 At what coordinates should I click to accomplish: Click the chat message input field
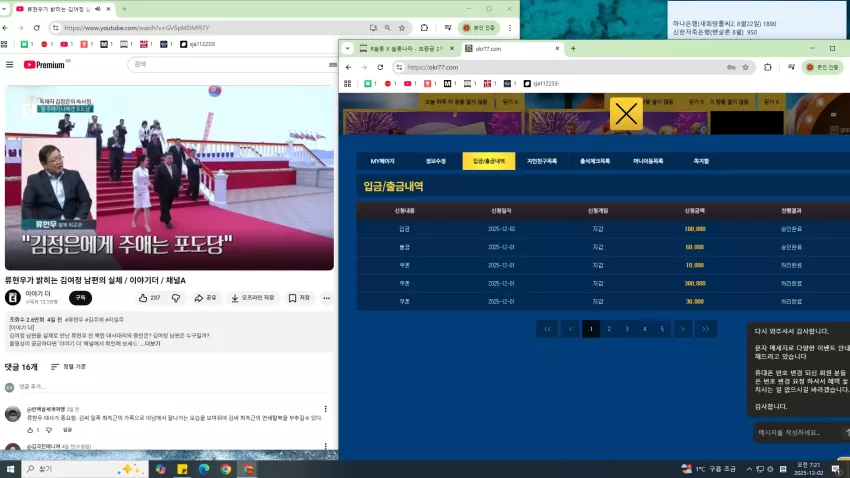click(x=797, y=432)
